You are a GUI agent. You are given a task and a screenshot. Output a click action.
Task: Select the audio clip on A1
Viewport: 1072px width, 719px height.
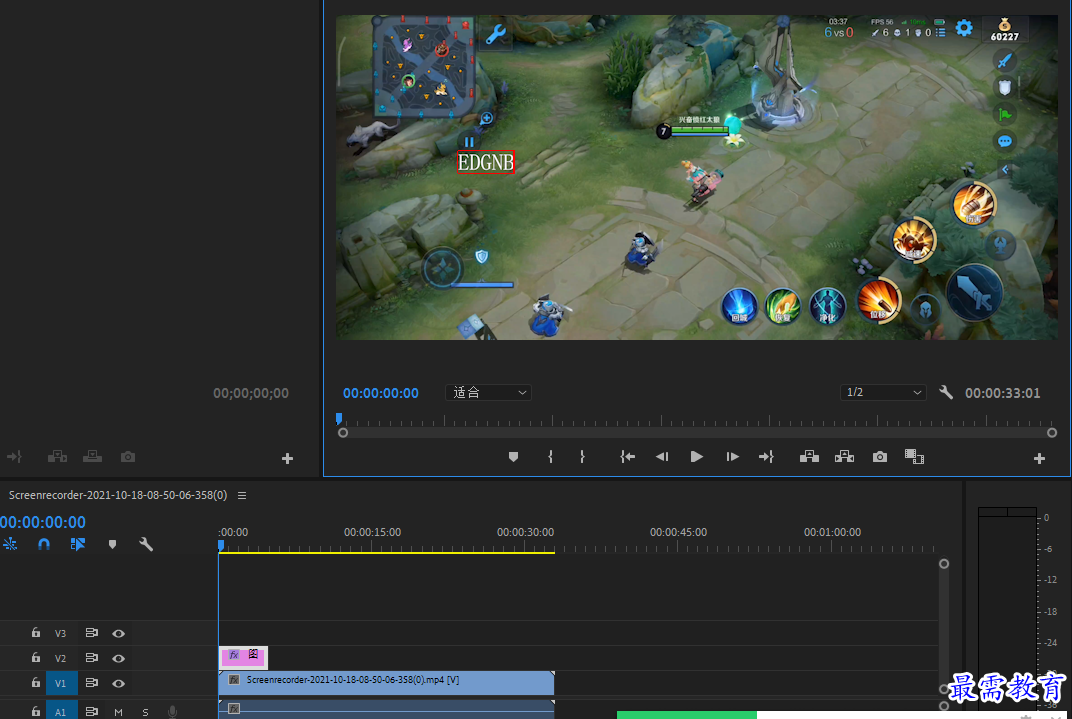(x=386, y=709)
